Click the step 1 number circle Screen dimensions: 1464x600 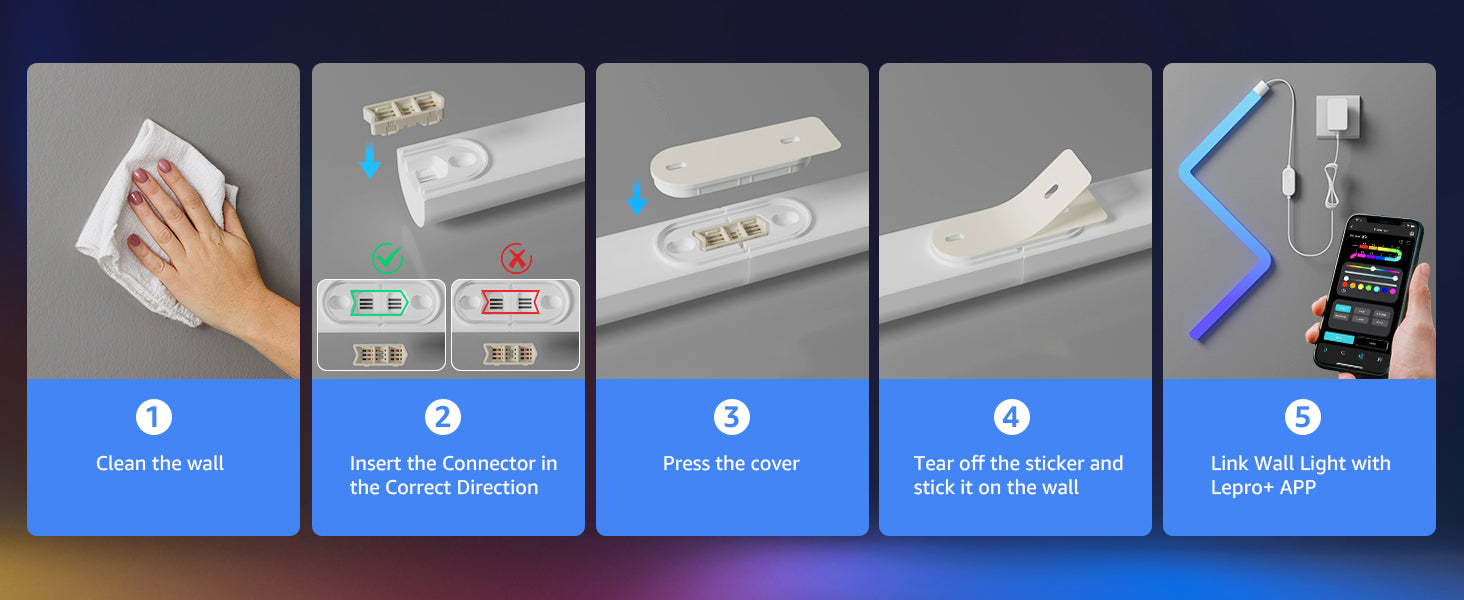(153, 417)
